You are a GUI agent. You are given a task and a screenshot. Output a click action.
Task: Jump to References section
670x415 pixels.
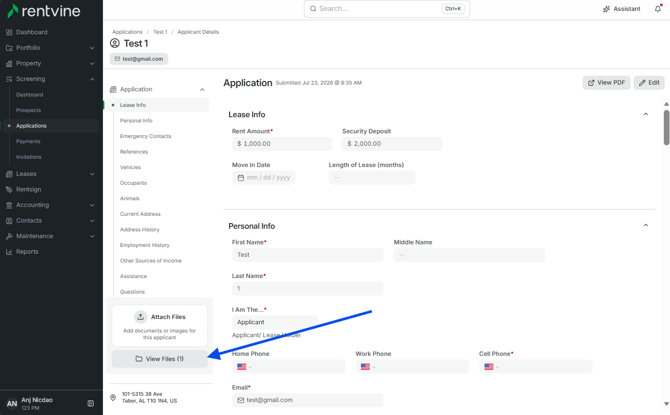134,152
